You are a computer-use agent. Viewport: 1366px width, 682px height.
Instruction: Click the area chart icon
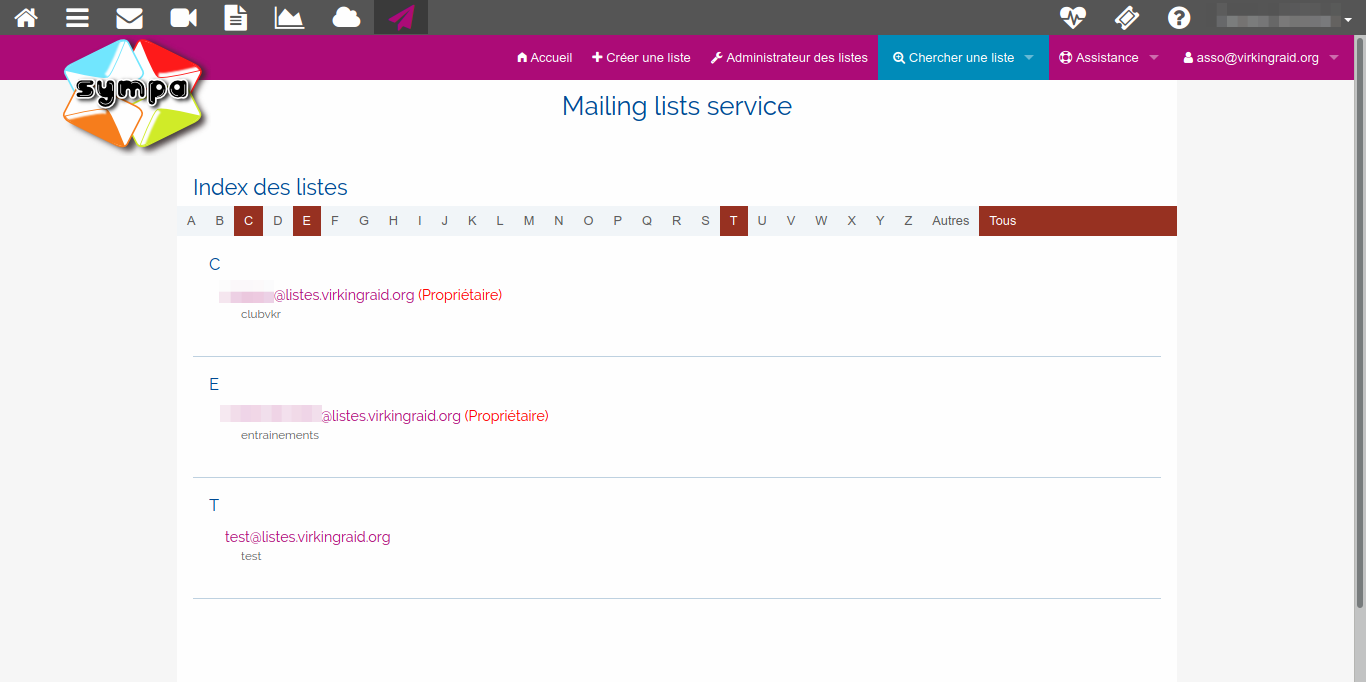click(289, 17)
